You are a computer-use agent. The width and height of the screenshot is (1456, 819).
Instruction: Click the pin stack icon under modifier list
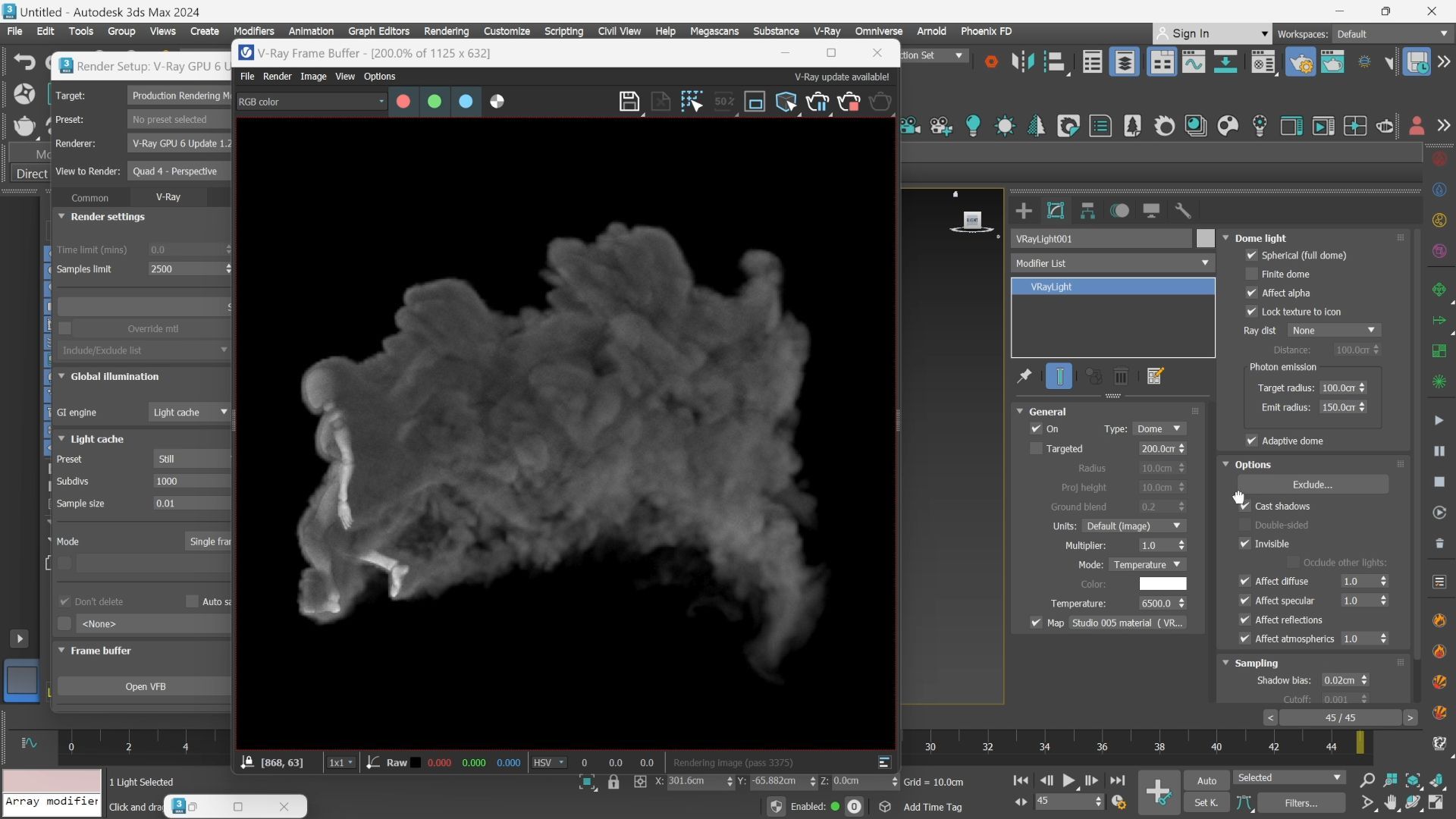[x=1024, y=376]
